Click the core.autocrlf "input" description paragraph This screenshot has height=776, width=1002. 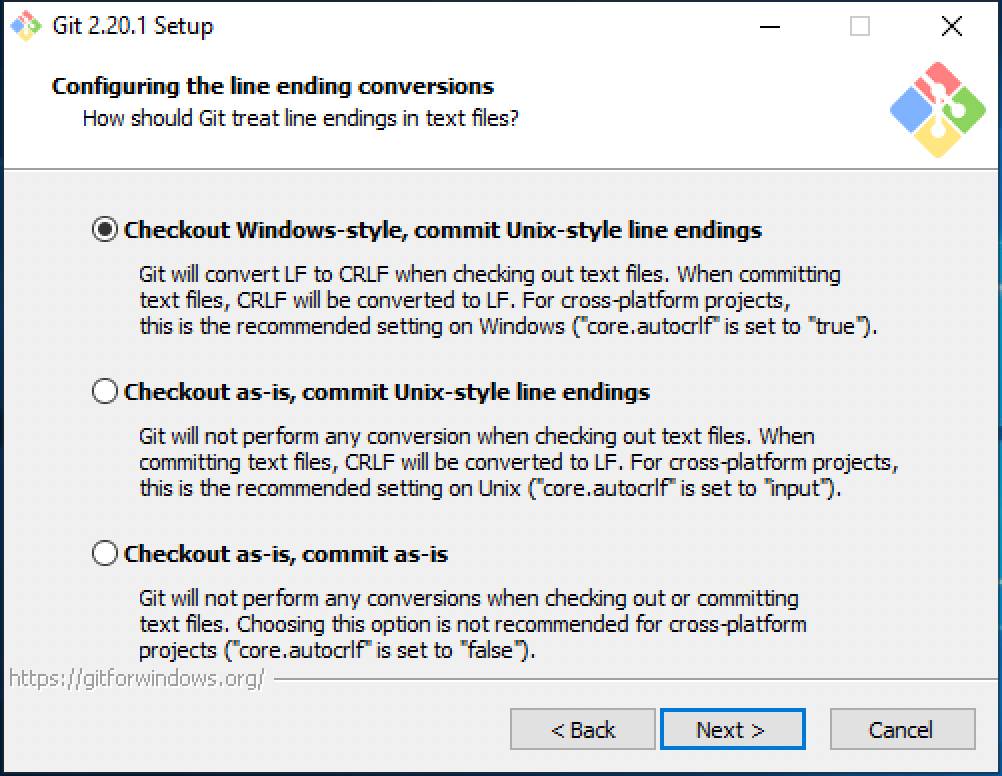coord(518,462)
